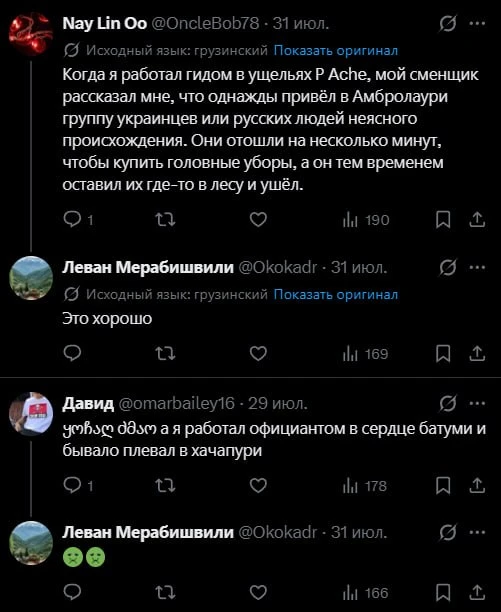Viewport: 501px width, 612px height.
Task: Open more options on Nay Lin Oo's tweet
Action: [477, 23]
